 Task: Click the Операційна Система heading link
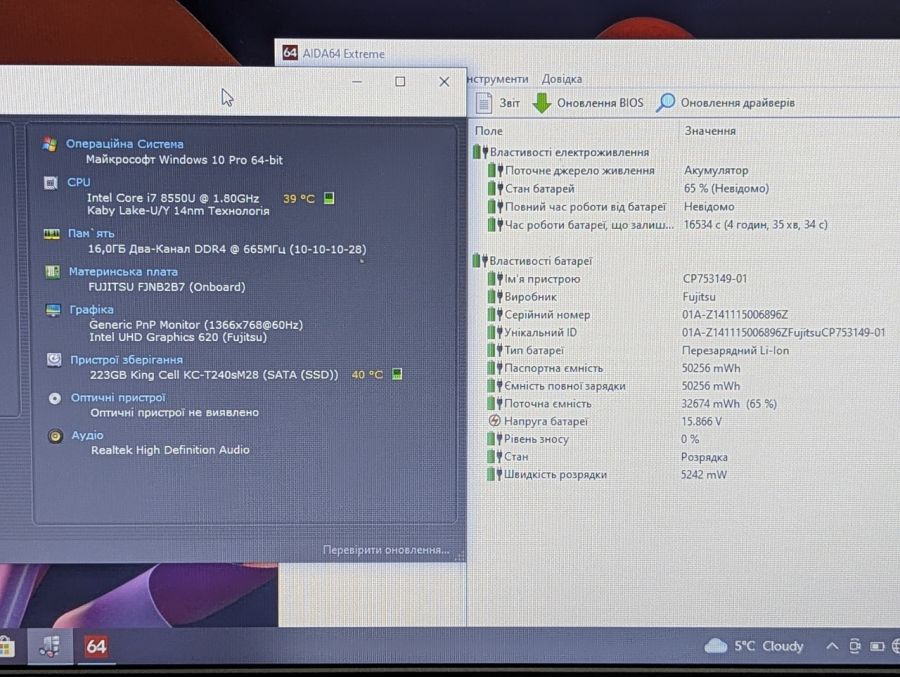(x=125, y=144)
